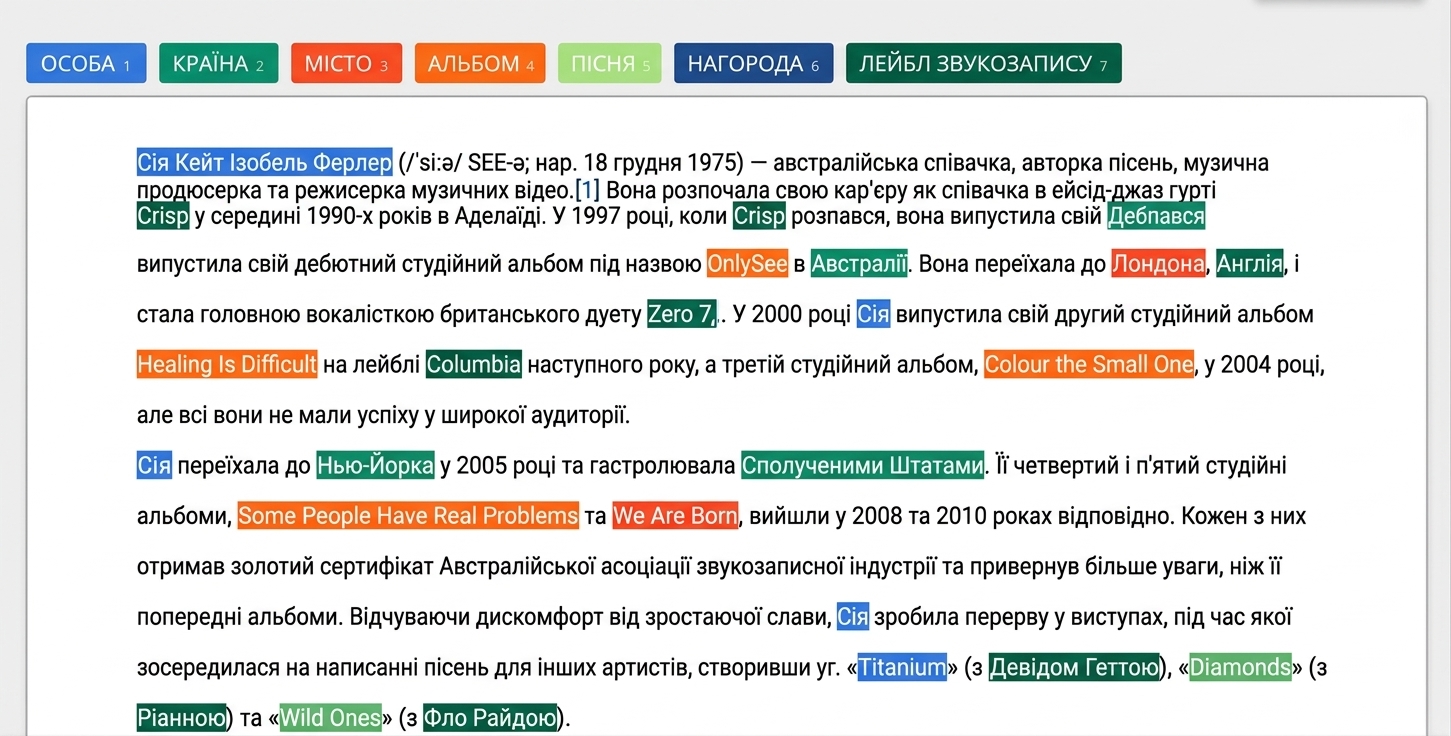
Task: Select the 'Columbia' label annotation
Action: [x=474, y=364]
